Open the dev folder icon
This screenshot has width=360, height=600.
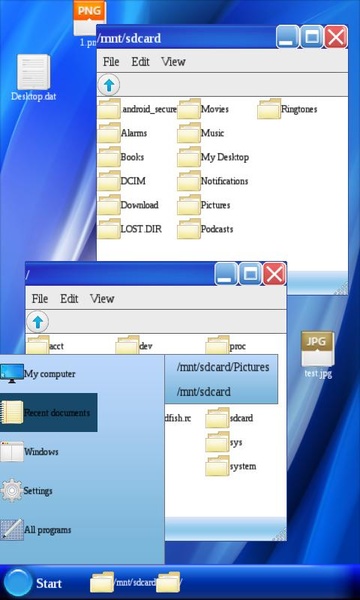point(127,345)
